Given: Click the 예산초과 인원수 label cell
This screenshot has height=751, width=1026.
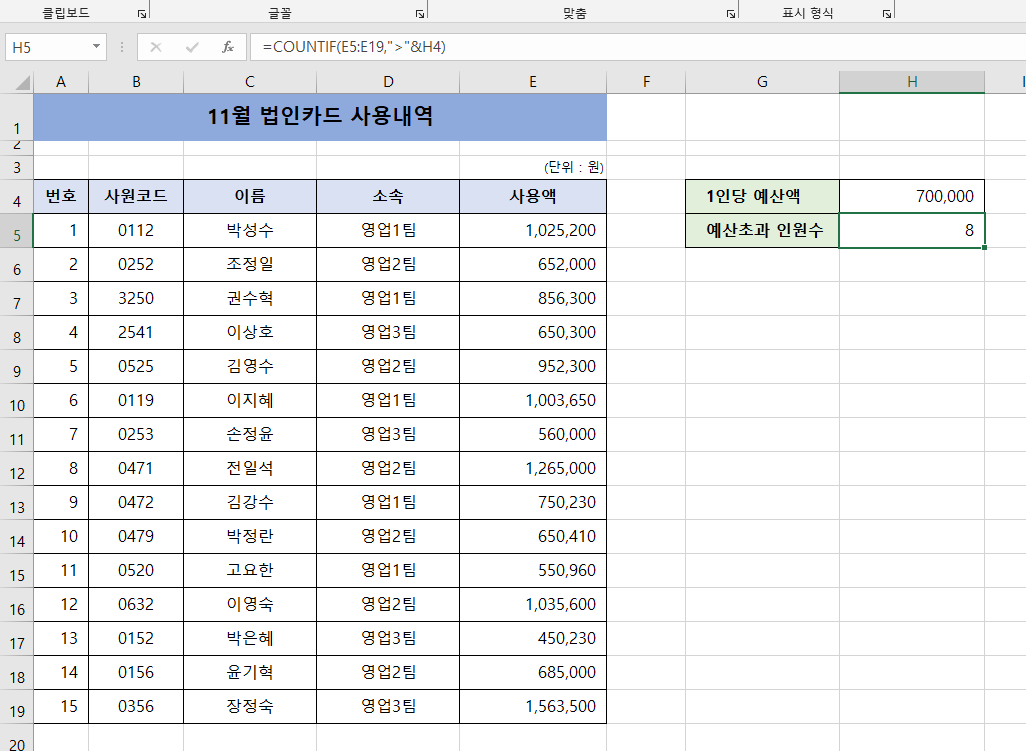Looking at the screenshot, I should tap(762, 230).
